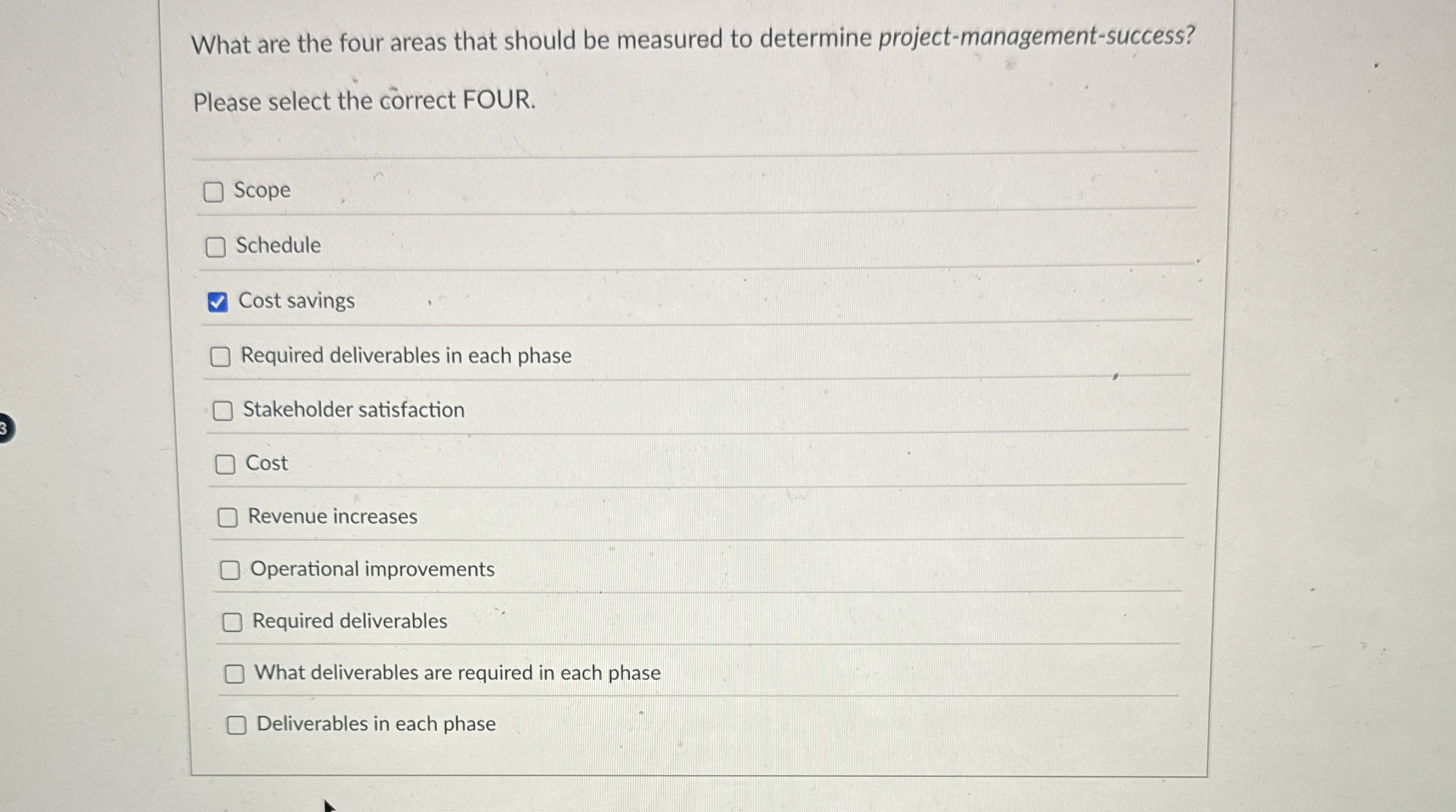
Task: Click the Stakeholder satisfaction label
Action: tap(354, 410)
